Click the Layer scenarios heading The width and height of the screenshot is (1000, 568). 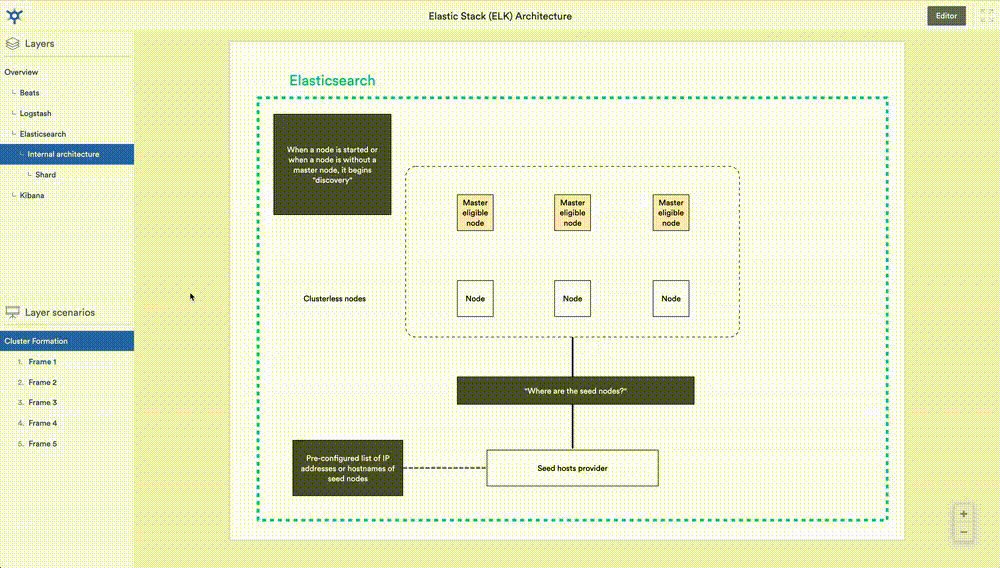60,312
